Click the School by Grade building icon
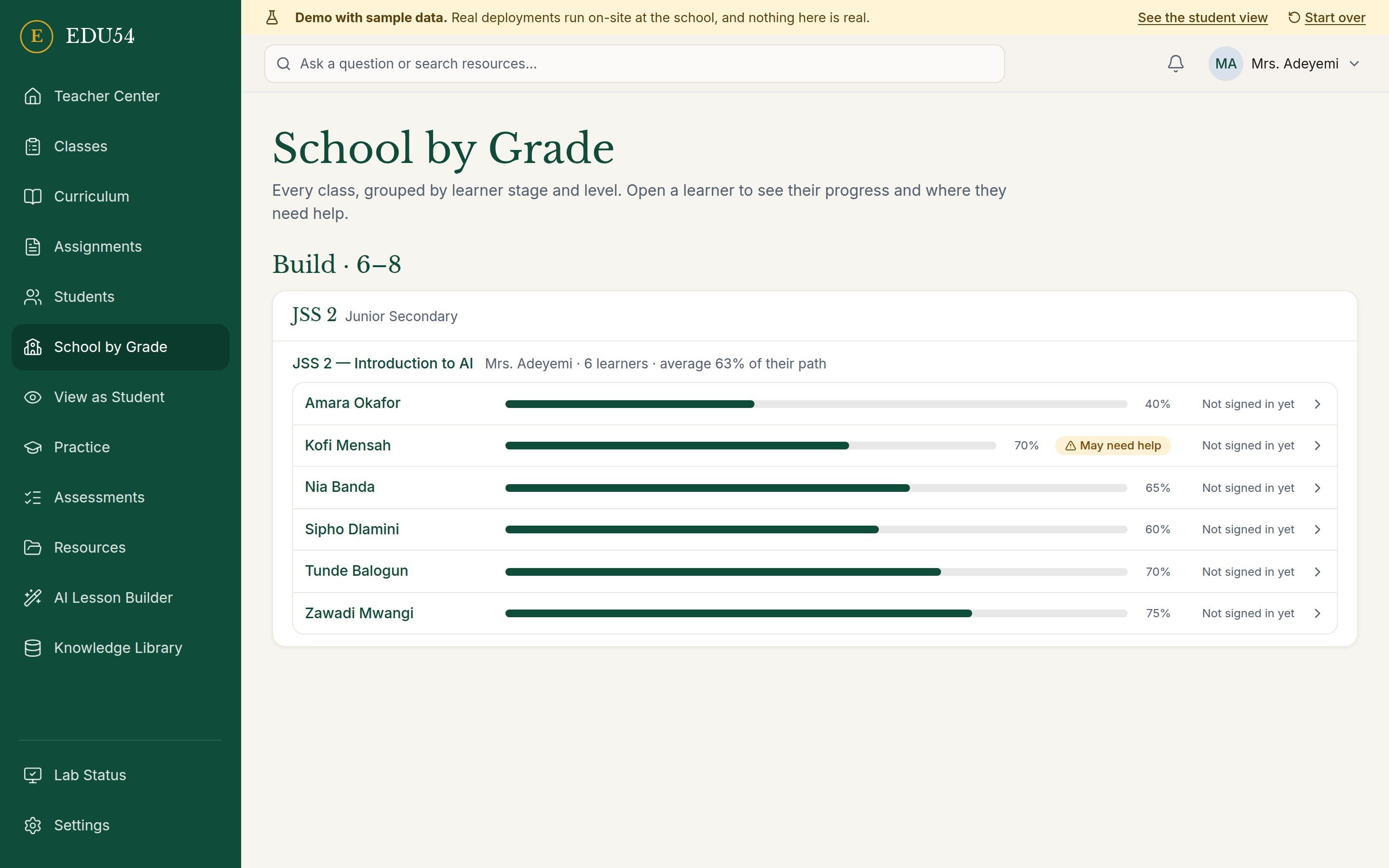 pos(33,347)
